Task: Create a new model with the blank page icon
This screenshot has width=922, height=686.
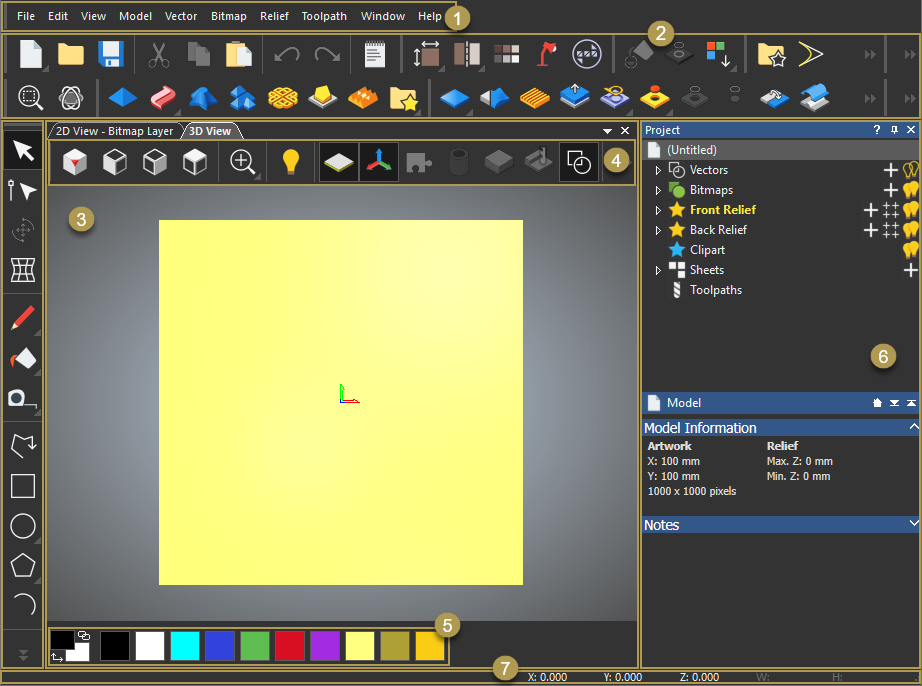Action: coord(31,54)
